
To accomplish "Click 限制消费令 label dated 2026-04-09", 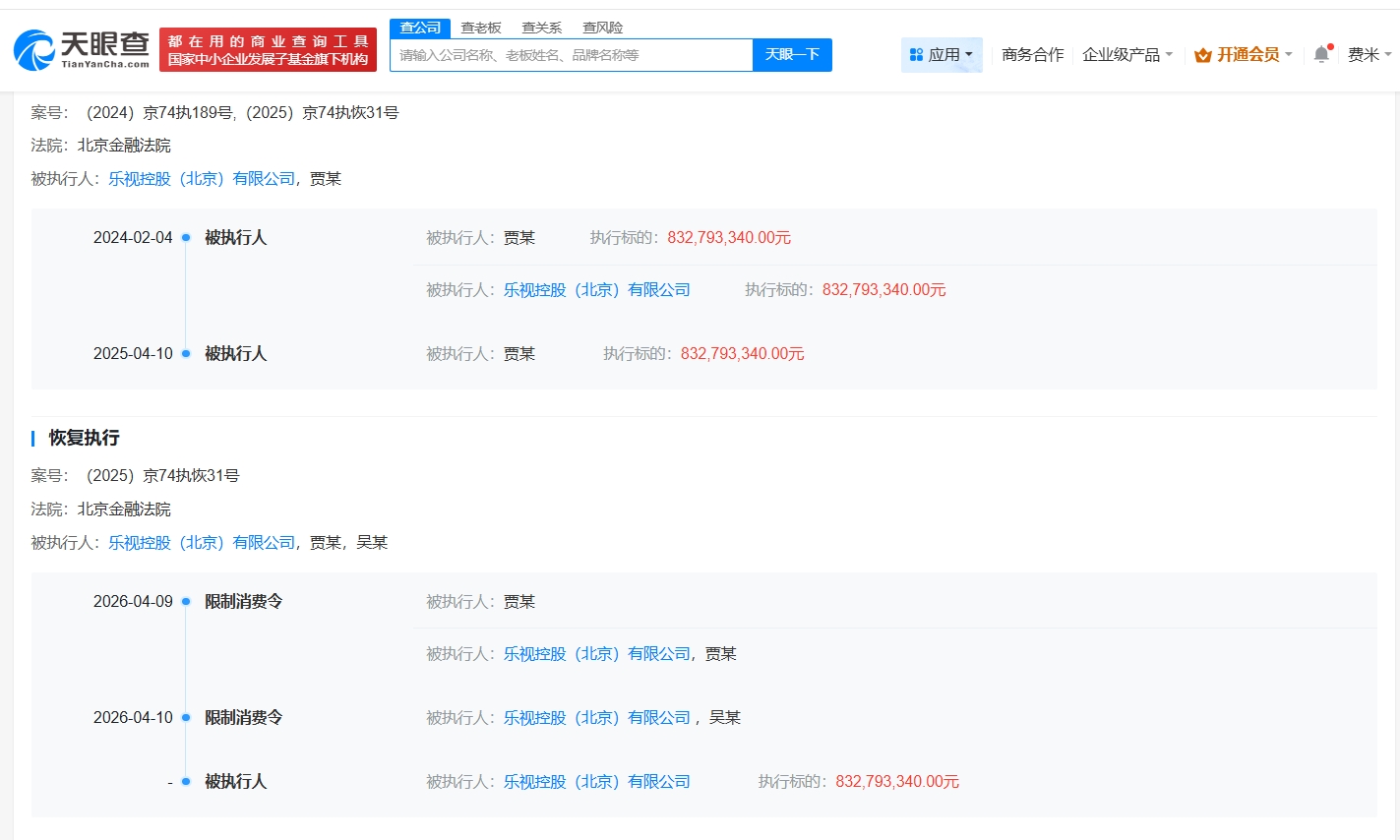I will pyautogui.click(x=244, y=602).
